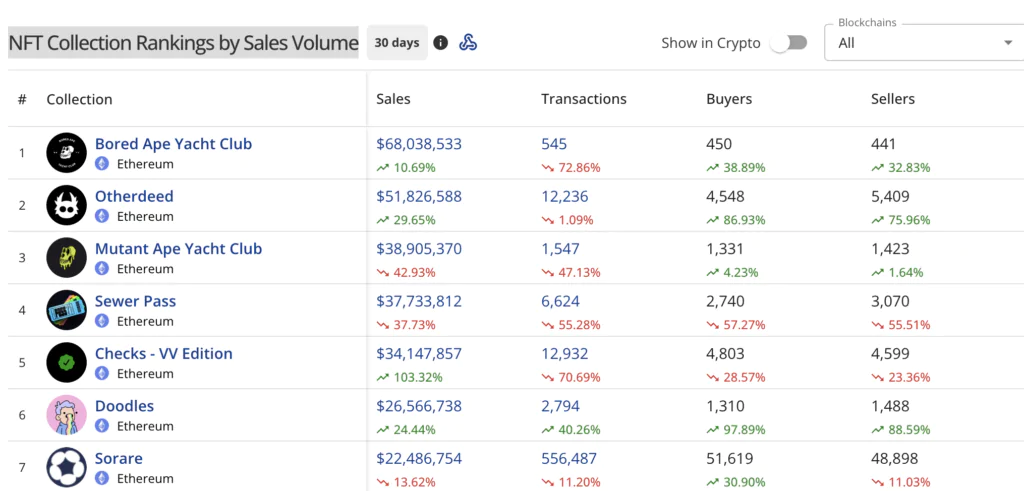Viewport: 1024px width, 491px height.
Task: Click the 6,624 transactions link
Action: tap(560, 301)
